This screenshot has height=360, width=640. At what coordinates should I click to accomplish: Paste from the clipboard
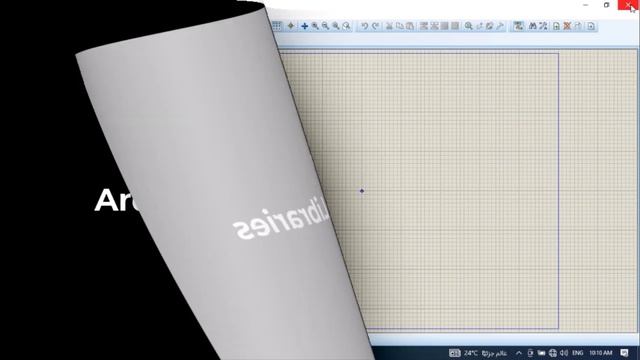click(x=410, y=26)
